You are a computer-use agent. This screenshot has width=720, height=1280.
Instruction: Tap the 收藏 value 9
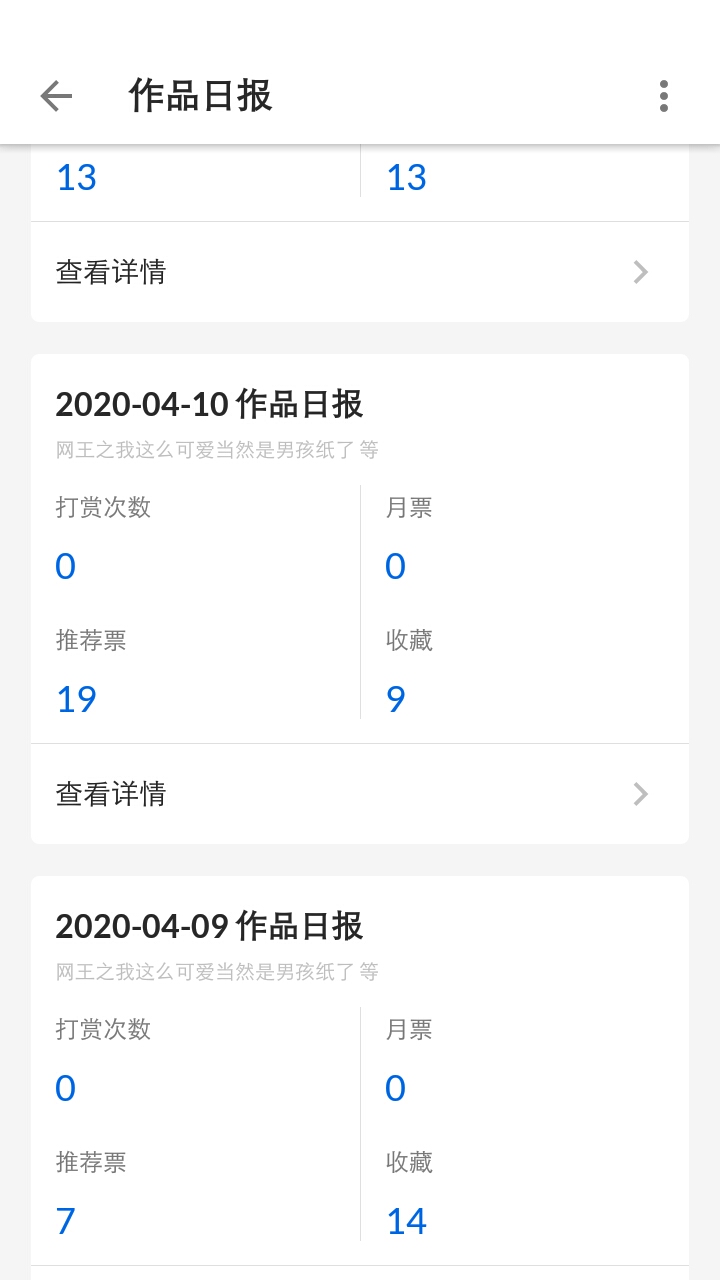click(396, 699)
